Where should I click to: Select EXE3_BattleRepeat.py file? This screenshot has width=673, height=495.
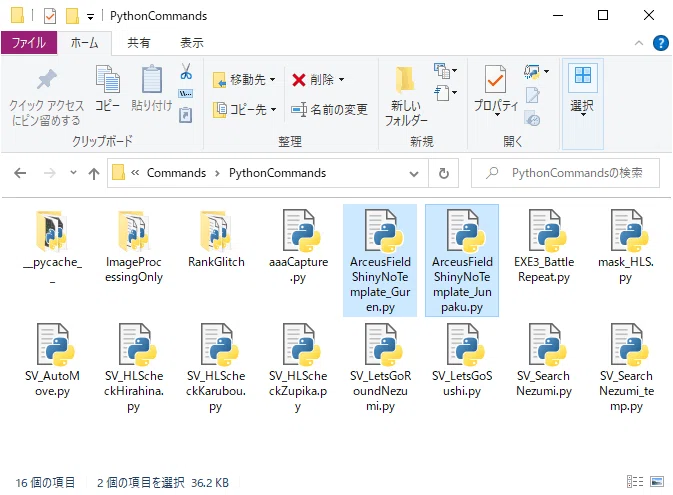point(544,246)
